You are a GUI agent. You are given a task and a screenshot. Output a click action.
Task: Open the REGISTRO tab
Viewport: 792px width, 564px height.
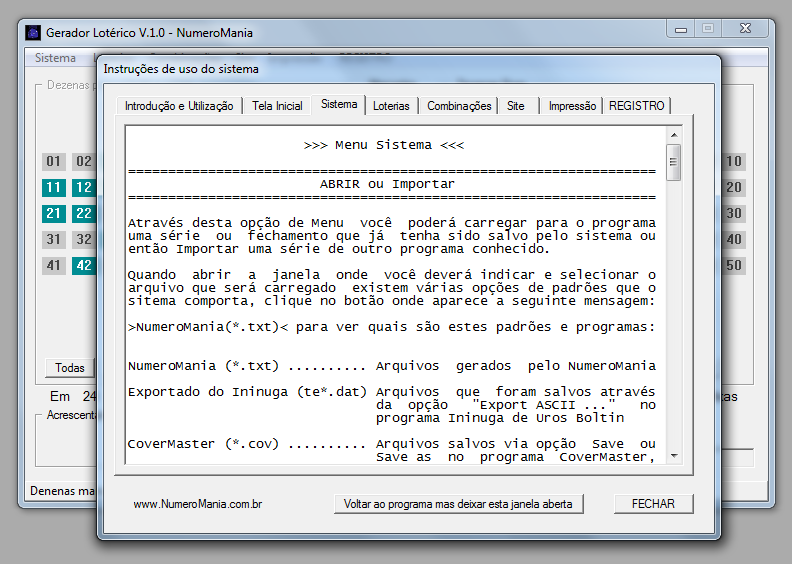coord(636,106)
